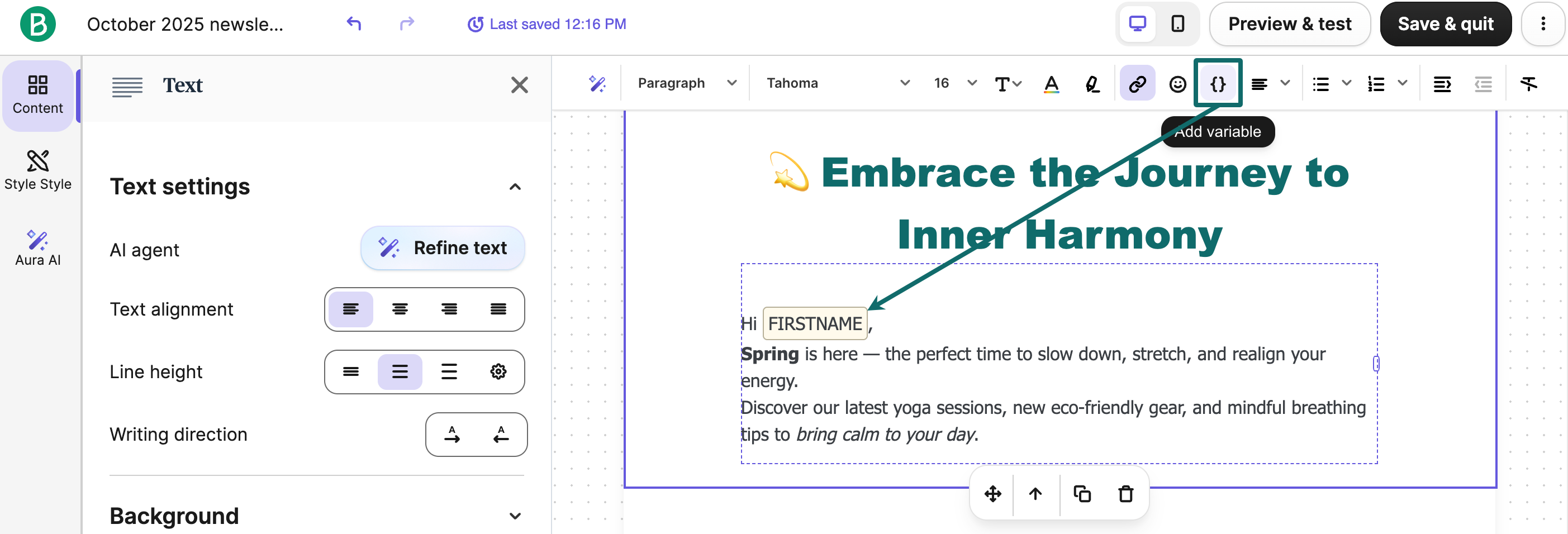Click the undo arrow
Viewport: 1568px width, 534px height.
354,23
